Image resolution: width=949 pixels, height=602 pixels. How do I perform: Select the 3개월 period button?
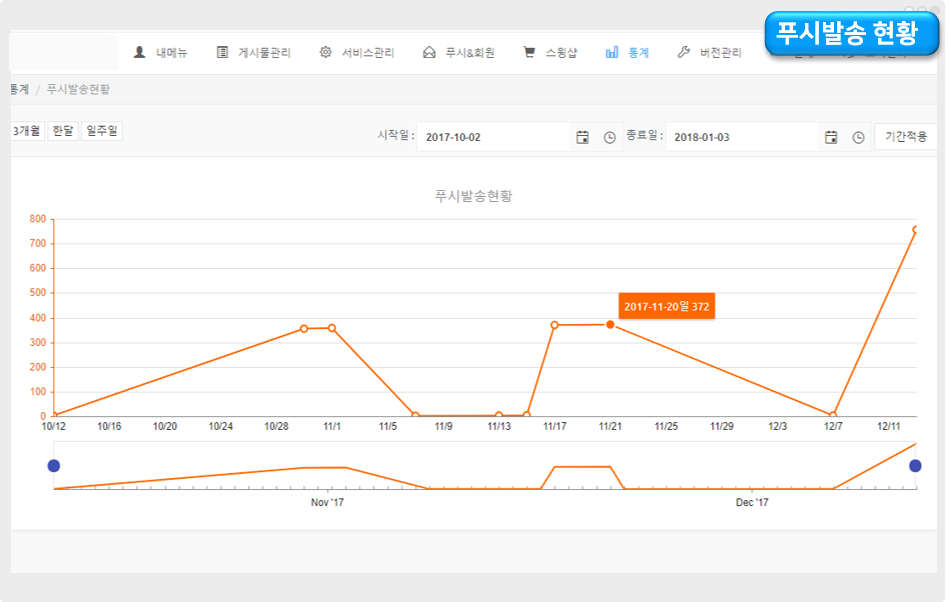click(x=27, y=131)
